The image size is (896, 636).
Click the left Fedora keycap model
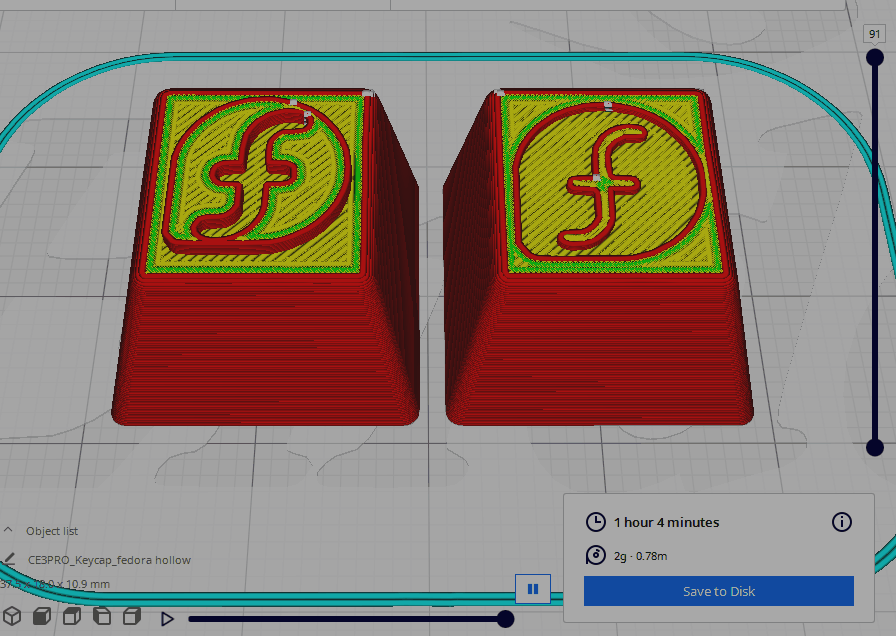pos(266,257)
